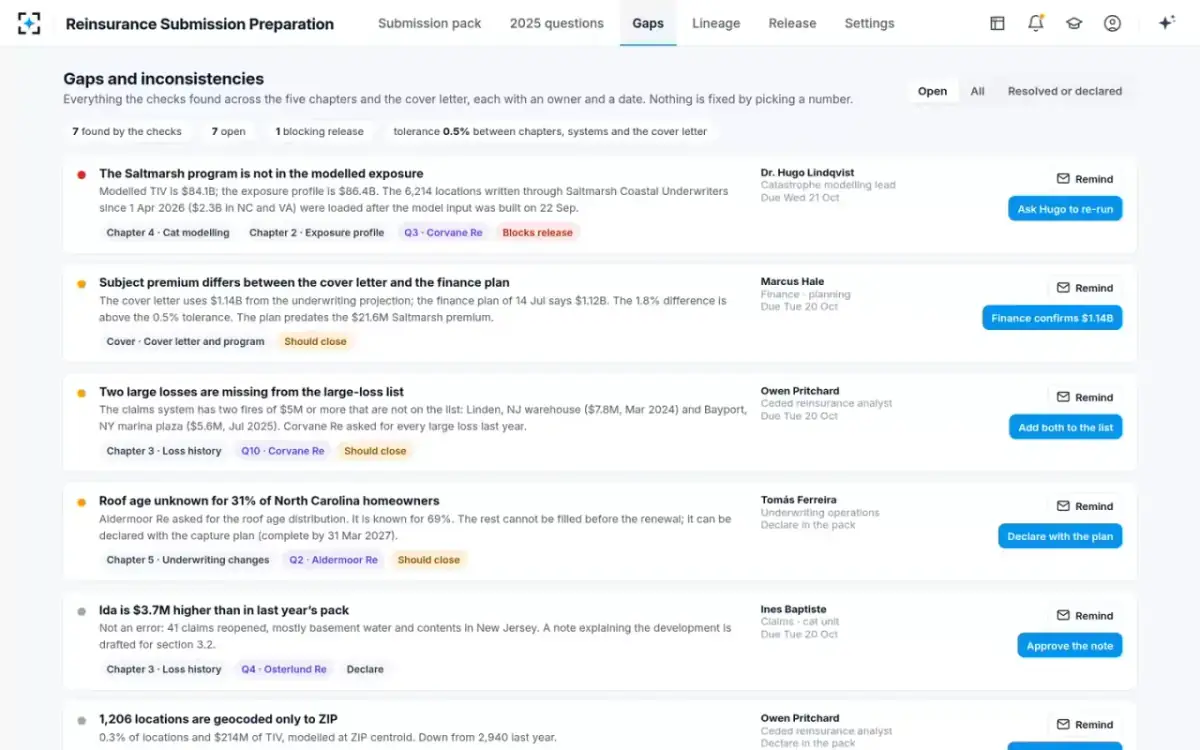Filter gaps to Open only
Screen dimensions: 1200x750
pos(932,91)
